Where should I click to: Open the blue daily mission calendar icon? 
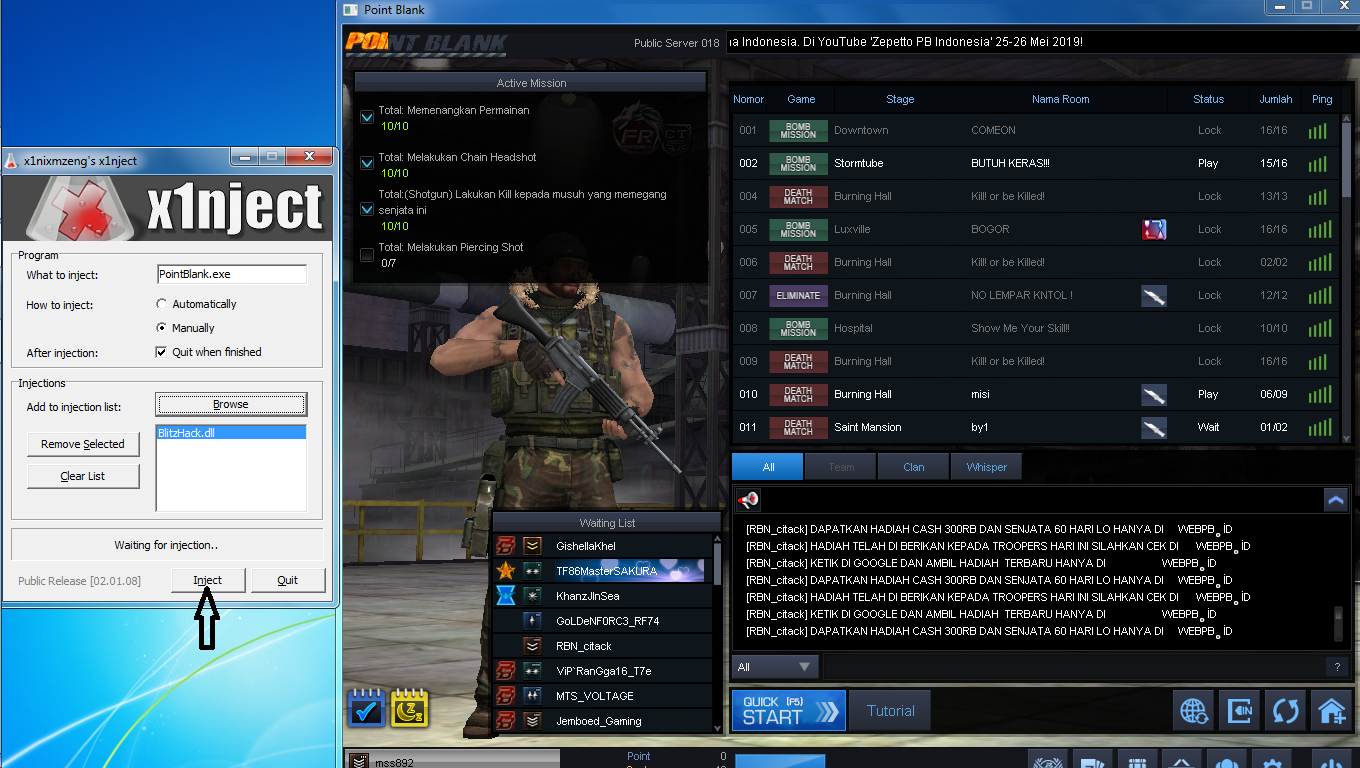[x=366, y=708]
